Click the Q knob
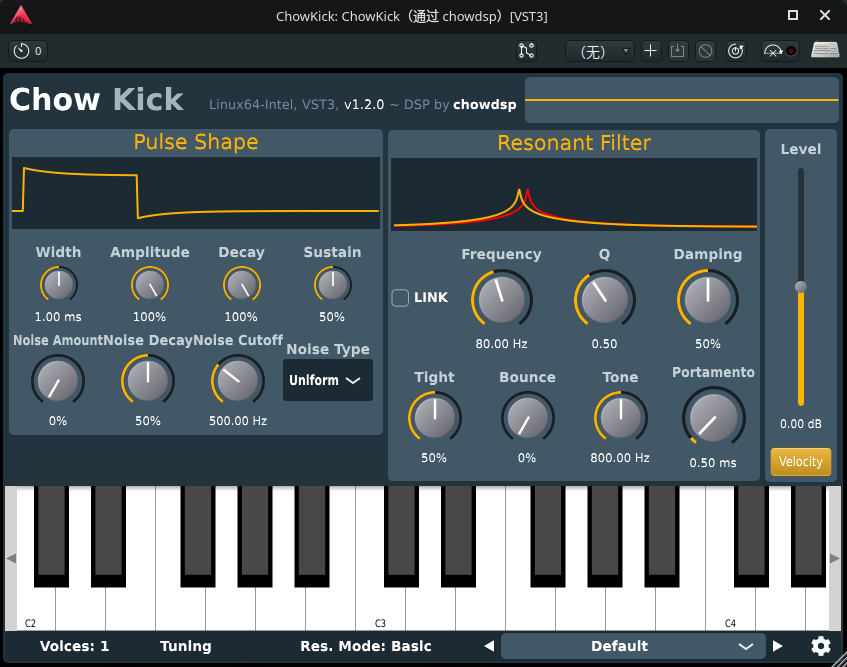The height and width of the screenshot is (667, 847). 604,300
